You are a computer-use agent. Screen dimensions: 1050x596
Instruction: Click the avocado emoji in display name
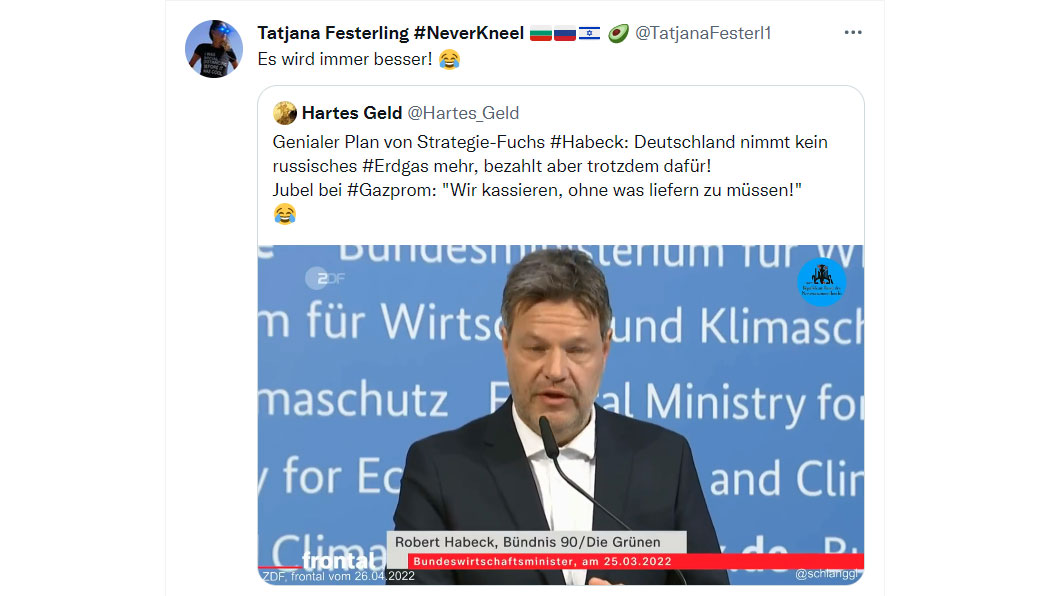pyautogui.click(x=618, y=33)
